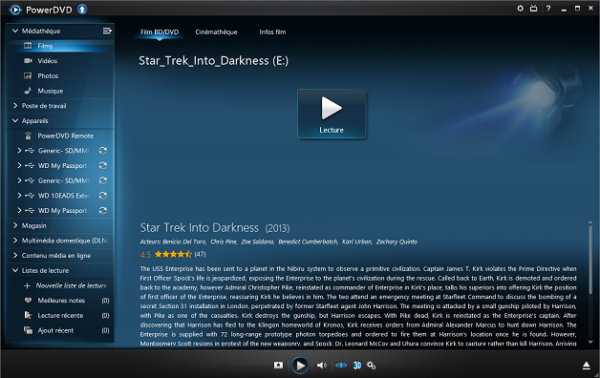Refresh the WD 10EADS device

pos(103,196)
